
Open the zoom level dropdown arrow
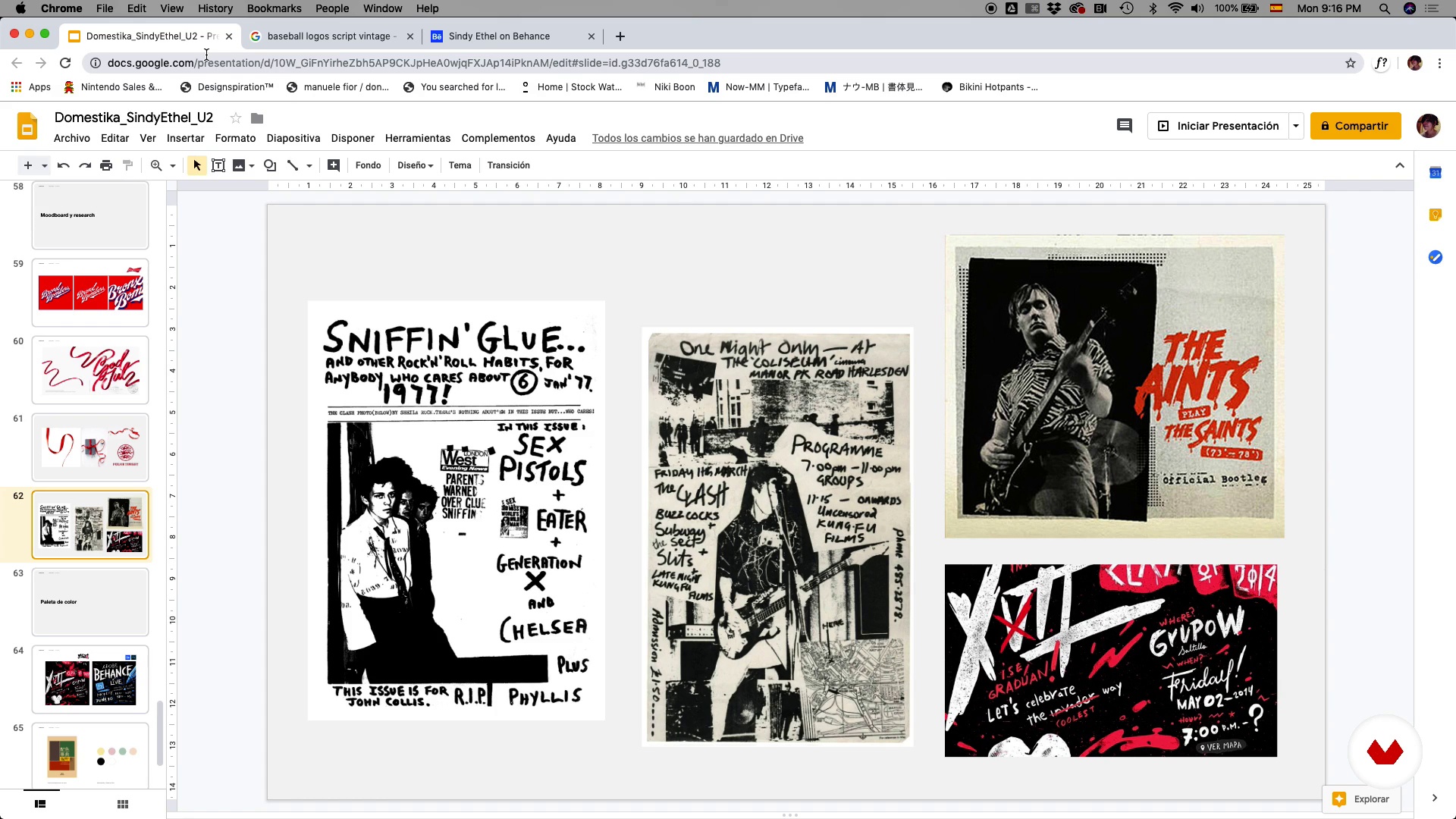(173, 165)
